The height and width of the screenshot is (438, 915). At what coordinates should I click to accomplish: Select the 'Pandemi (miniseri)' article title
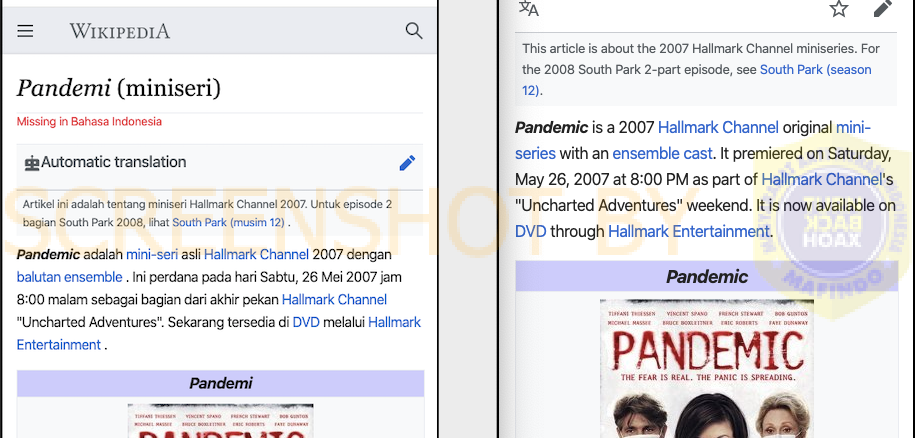(x=119, y=89)
